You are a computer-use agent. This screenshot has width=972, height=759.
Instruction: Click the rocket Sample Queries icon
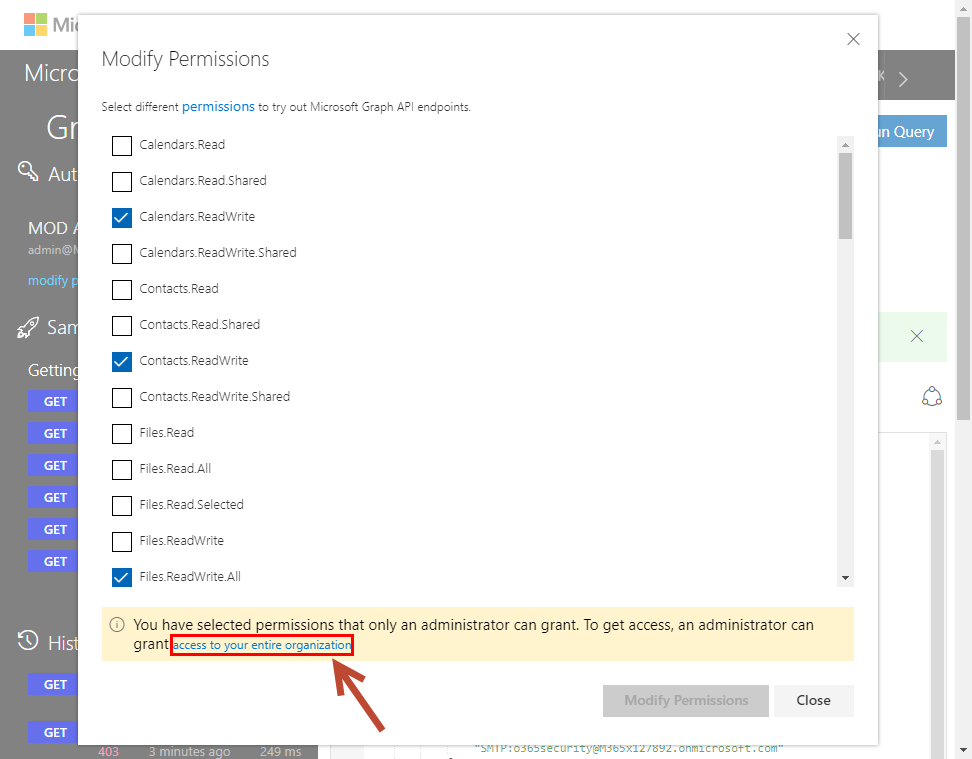tap(28, 327)
